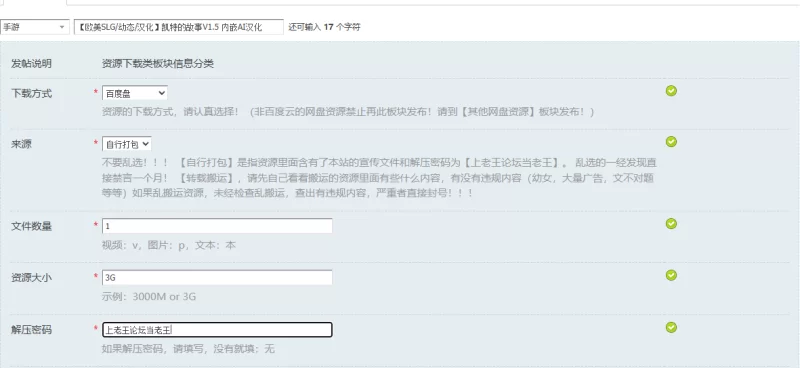Click the 解压密码 label
The image size is (800, 368).
pos(31,330)
